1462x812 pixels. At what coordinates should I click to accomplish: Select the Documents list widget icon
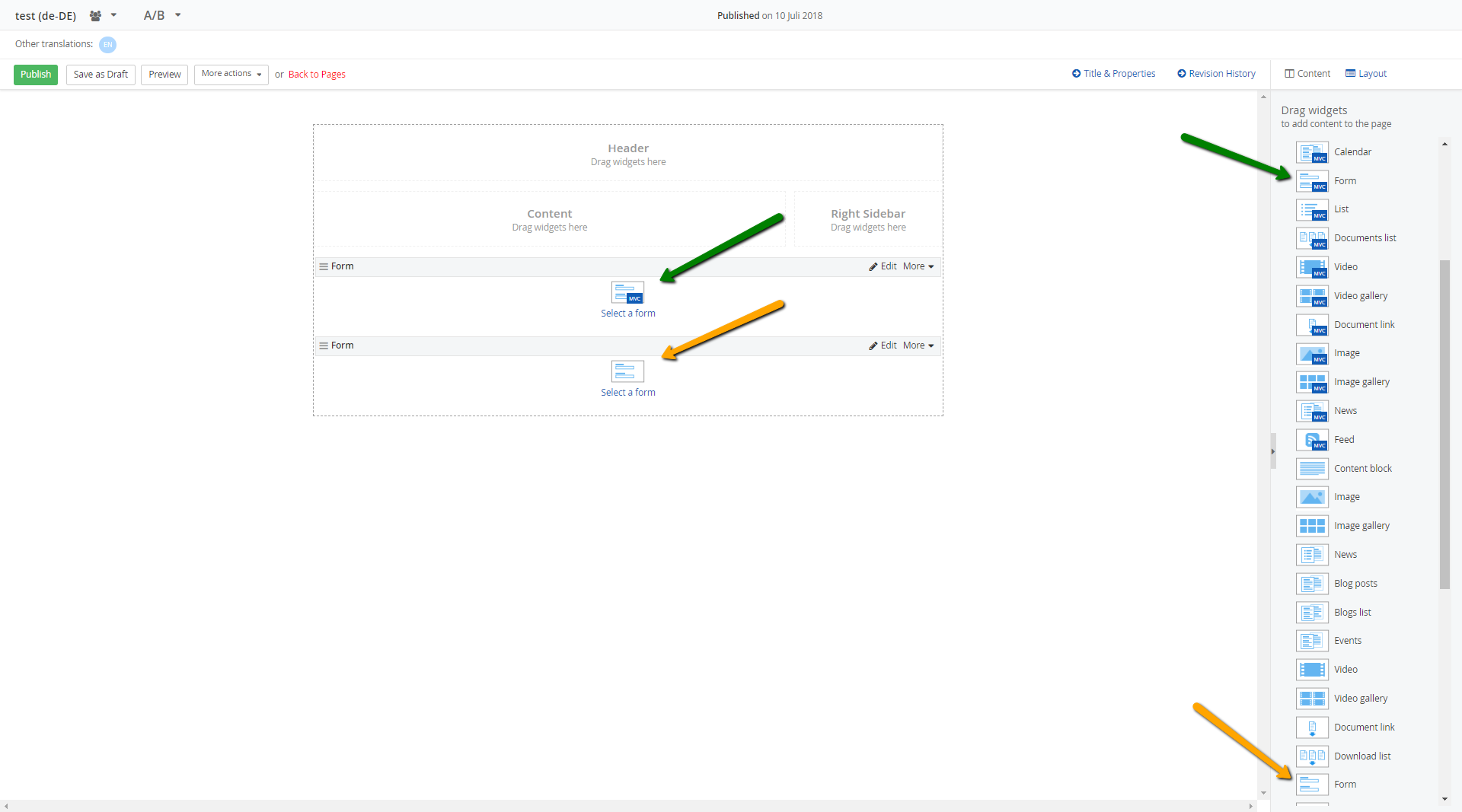pos(1312,238)
